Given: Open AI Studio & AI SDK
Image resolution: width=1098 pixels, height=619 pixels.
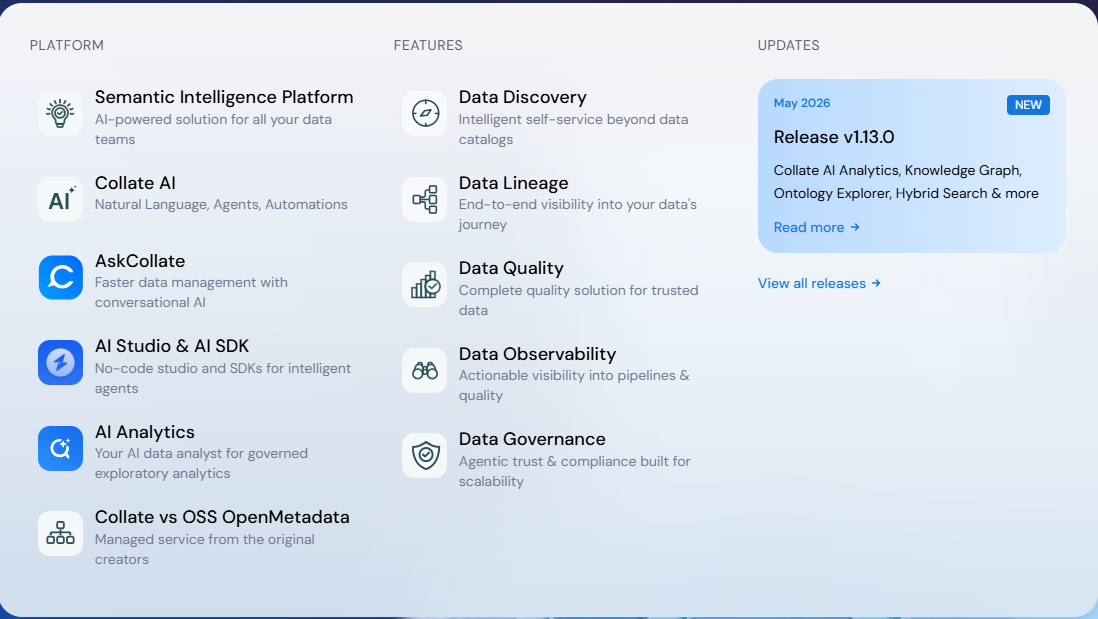Looking at the screenshot, I should point(172,346).
